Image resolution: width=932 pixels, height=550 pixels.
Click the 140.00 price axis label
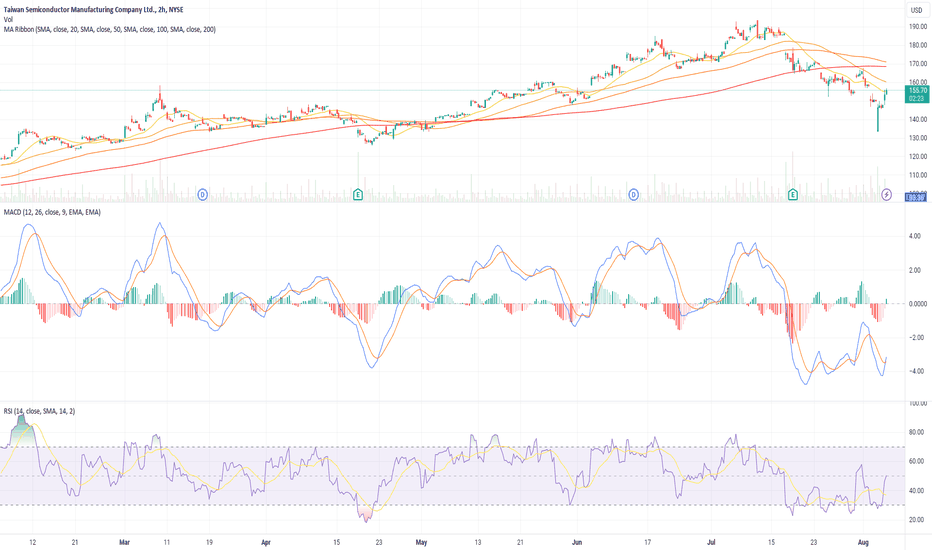click(x=918, y=120)
